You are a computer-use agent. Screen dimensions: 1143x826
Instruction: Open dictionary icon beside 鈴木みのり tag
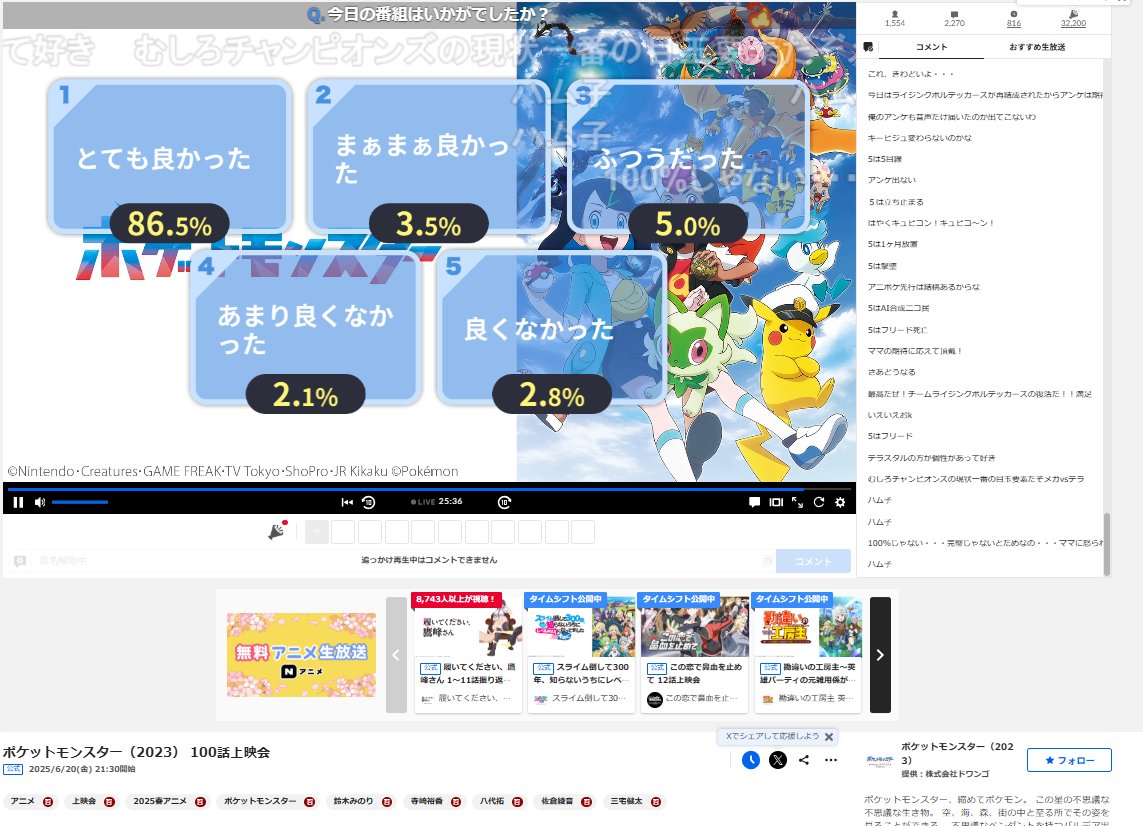pos(387,802)
